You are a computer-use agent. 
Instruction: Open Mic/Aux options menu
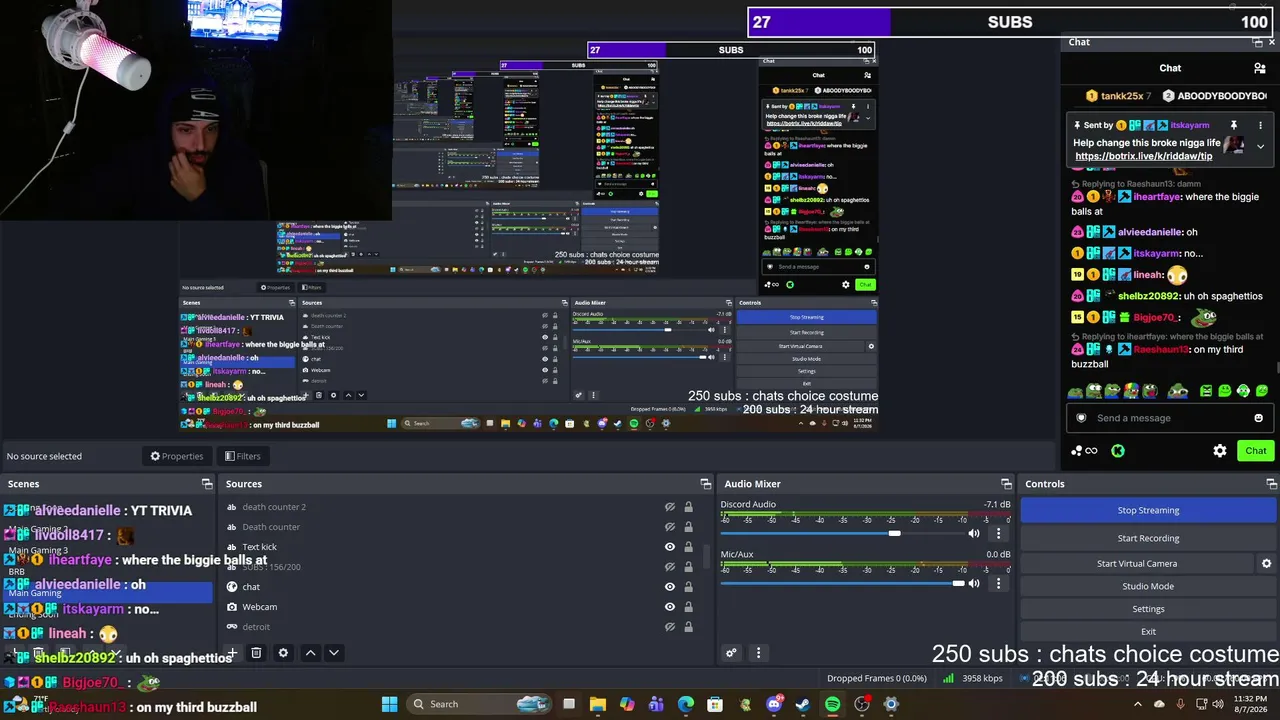998,583
